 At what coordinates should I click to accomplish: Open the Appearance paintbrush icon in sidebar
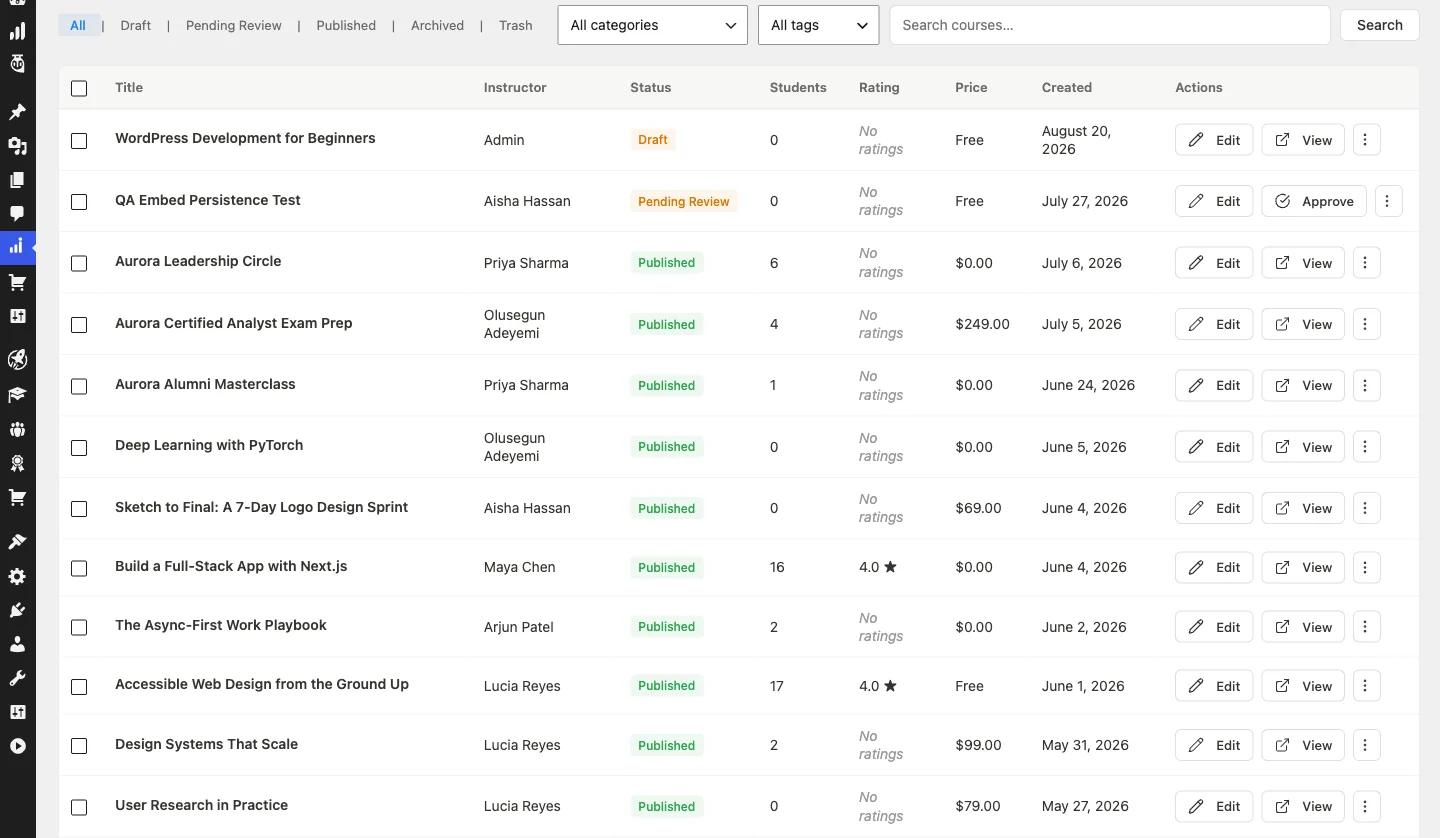[x=17, y=542]
